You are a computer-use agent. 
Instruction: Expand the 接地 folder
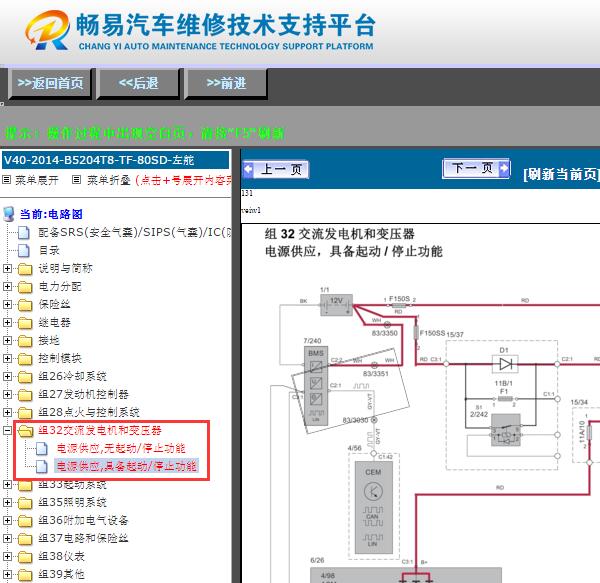(x=7, y=340)
